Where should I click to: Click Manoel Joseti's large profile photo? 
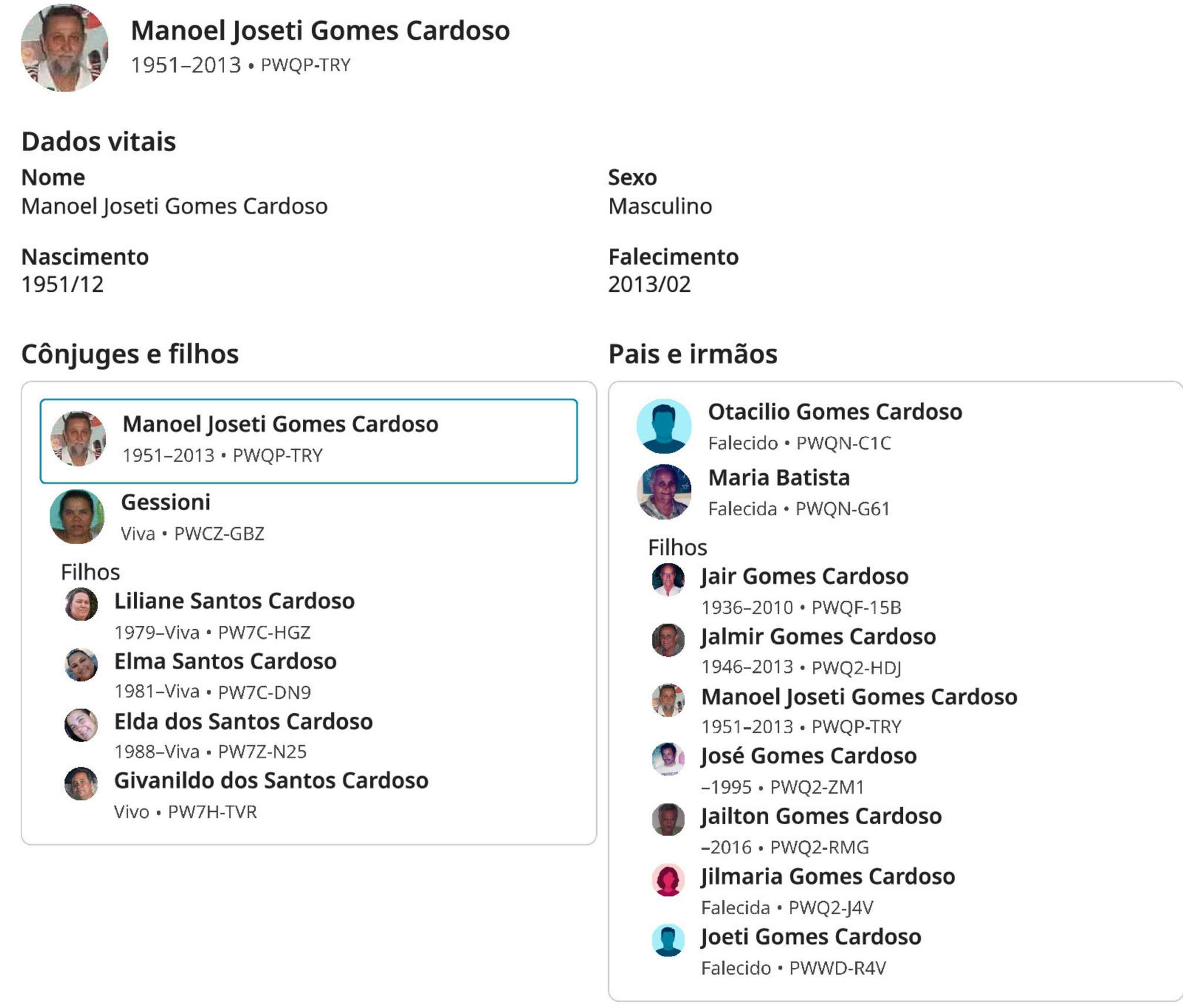pos(65,48)
